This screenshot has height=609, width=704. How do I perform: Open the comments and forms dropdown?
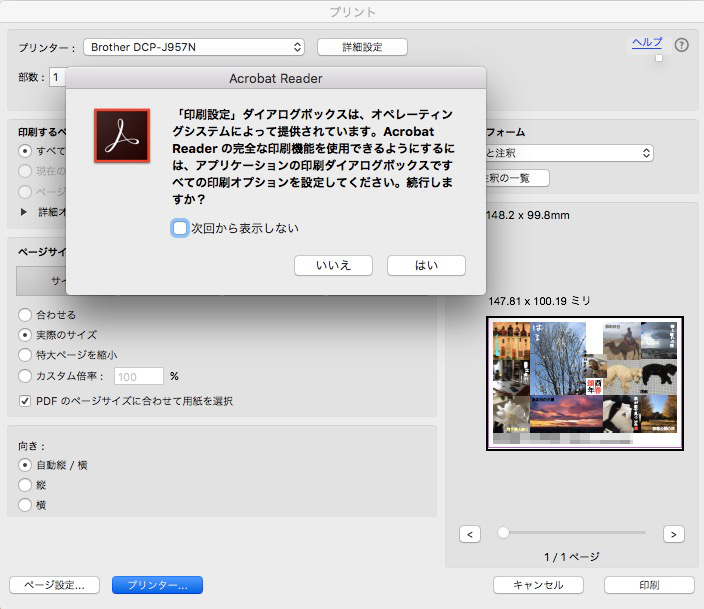(x=569, y=153)
